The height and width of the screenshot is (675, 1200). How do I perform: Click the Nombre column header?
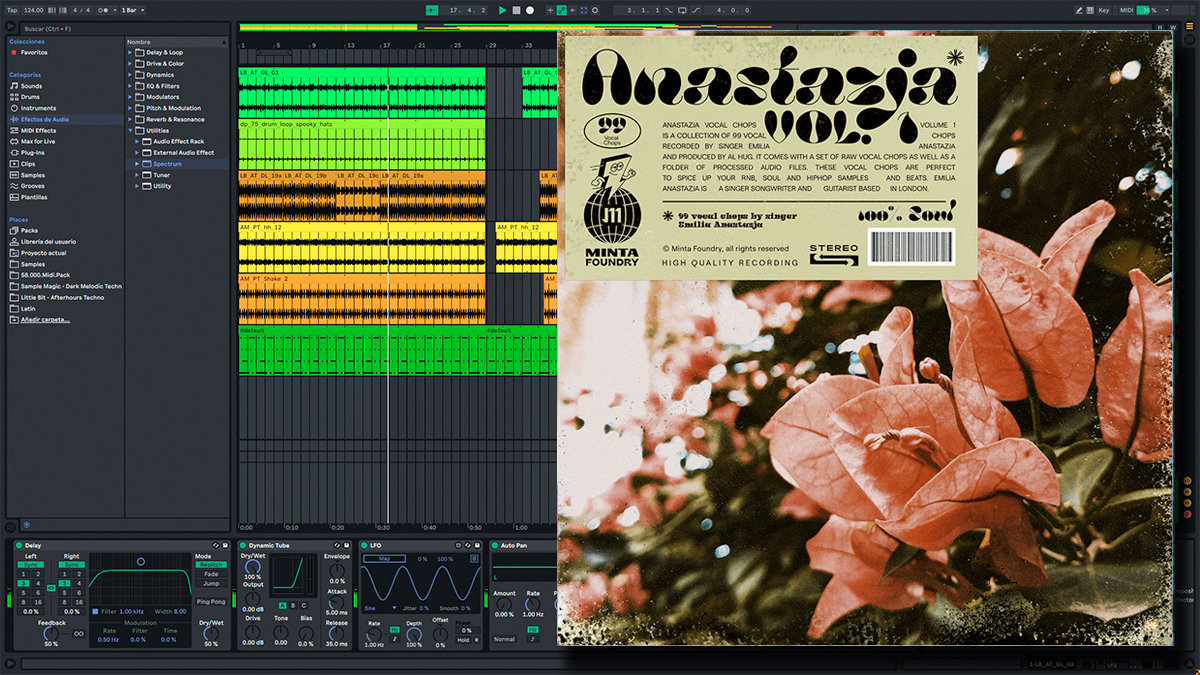click(177, 42)
